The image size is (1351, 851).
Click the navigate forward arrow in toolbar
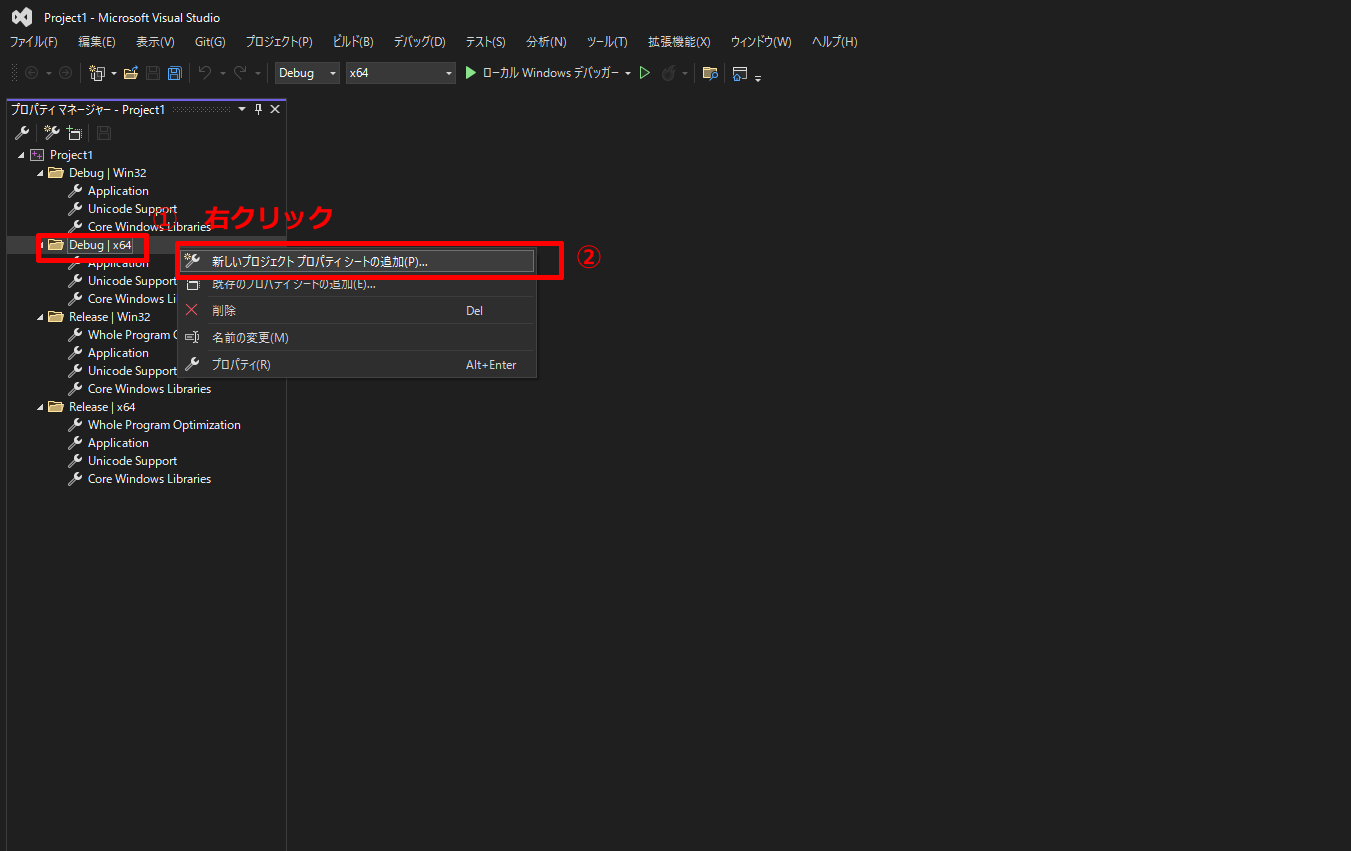click(x=65, y=73)
